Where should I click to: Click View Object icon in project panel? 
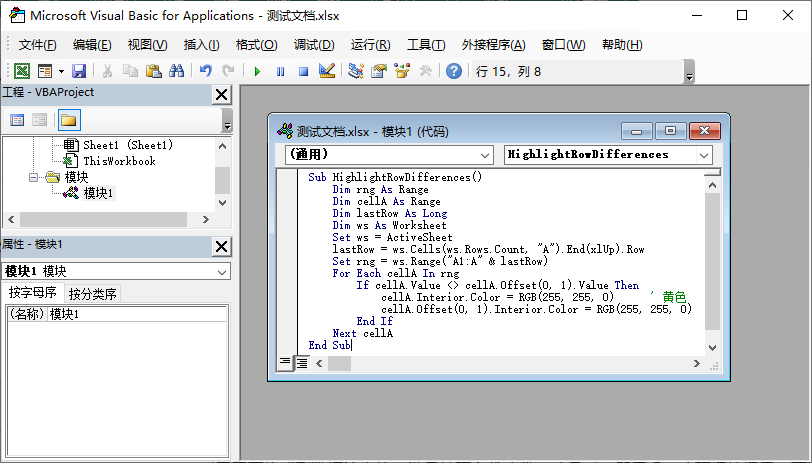coord(40,120)
